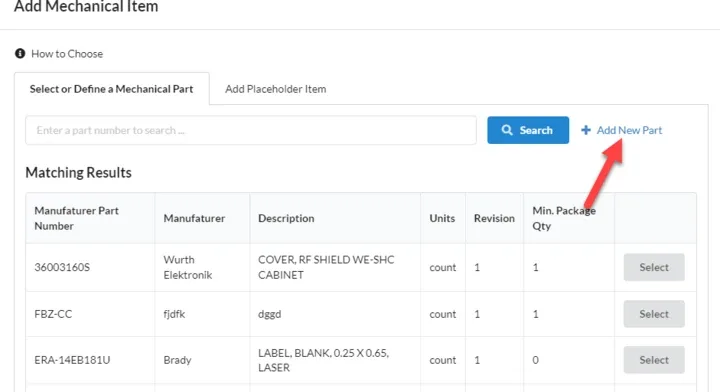Click the info icon beside How to Choose

click(x=20, y=54)
